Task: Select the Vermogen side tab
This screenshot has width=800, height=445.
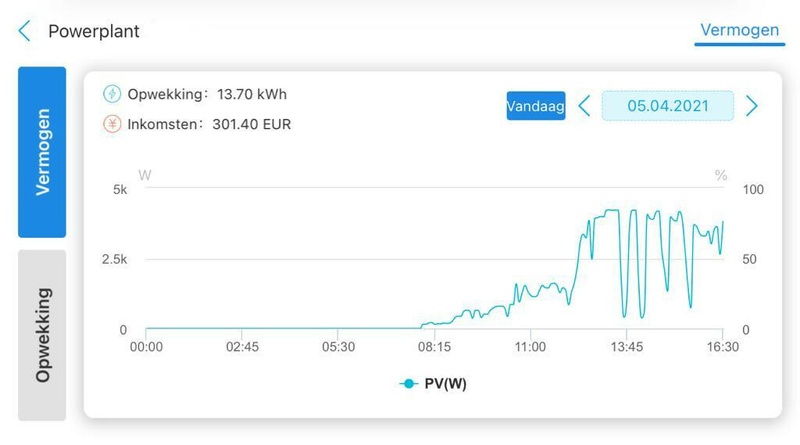Action: tap(42, 152)
